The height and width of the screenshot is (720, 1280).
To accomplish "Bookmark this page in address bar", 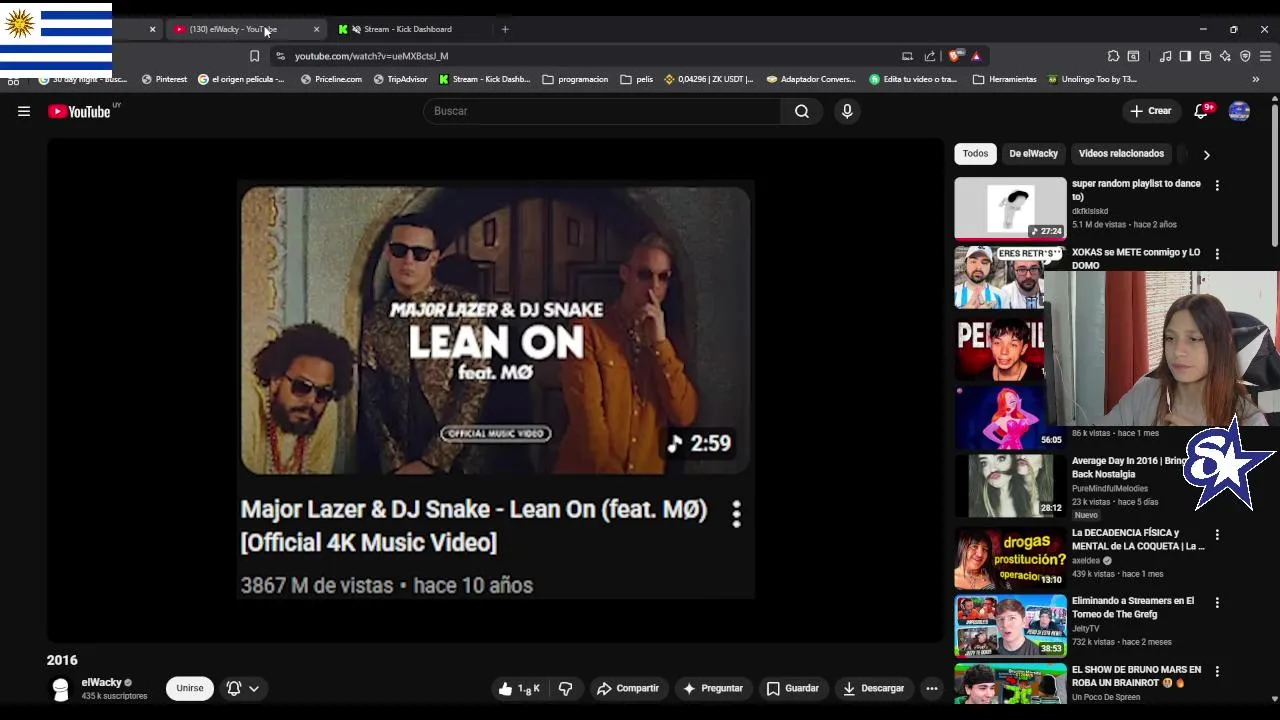I will (254, 56).
